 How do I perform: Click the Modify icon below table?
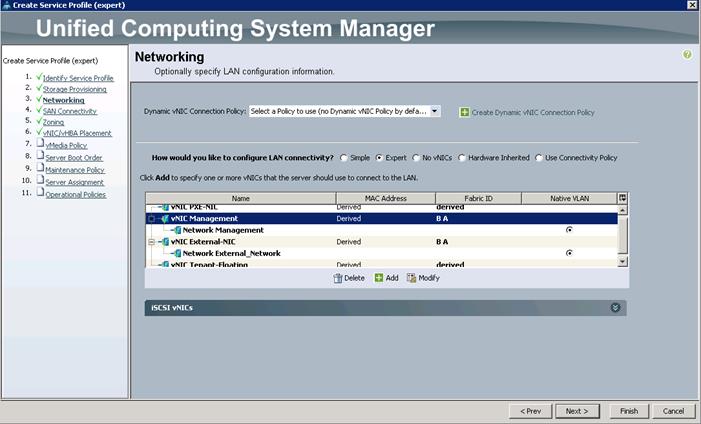tap(411, 278)
